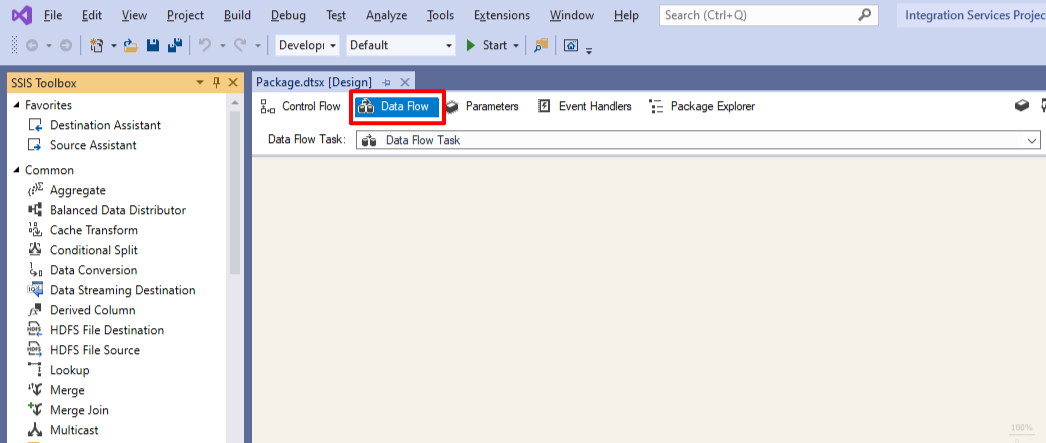Screen dimensions: 1046x443
Task: Click the pin icon on Package.dtsx tab
Action: pyautogui.click(x=386, y=83)
